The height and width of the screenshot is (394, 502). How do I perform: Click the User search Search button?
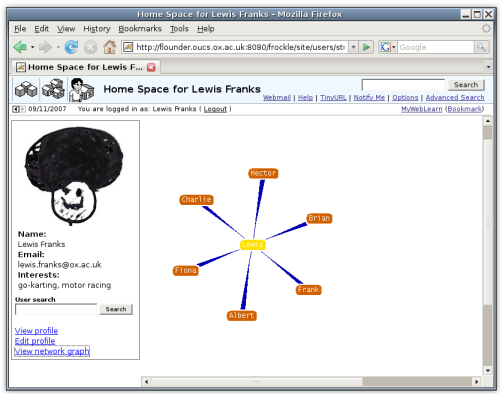[x=116, y=309]
